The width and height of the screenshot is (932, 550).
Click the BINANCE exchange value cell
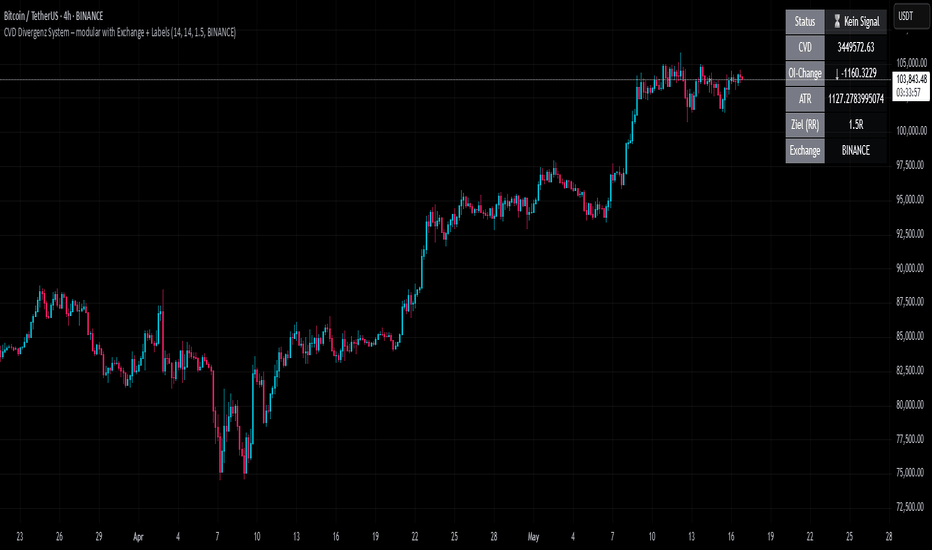(856, 150)
